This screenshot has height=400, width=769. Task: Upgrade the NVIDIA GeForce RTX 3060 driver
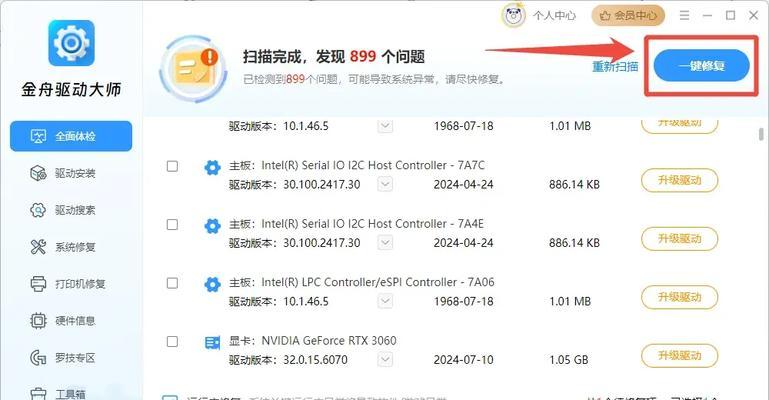tap(679, 354)
